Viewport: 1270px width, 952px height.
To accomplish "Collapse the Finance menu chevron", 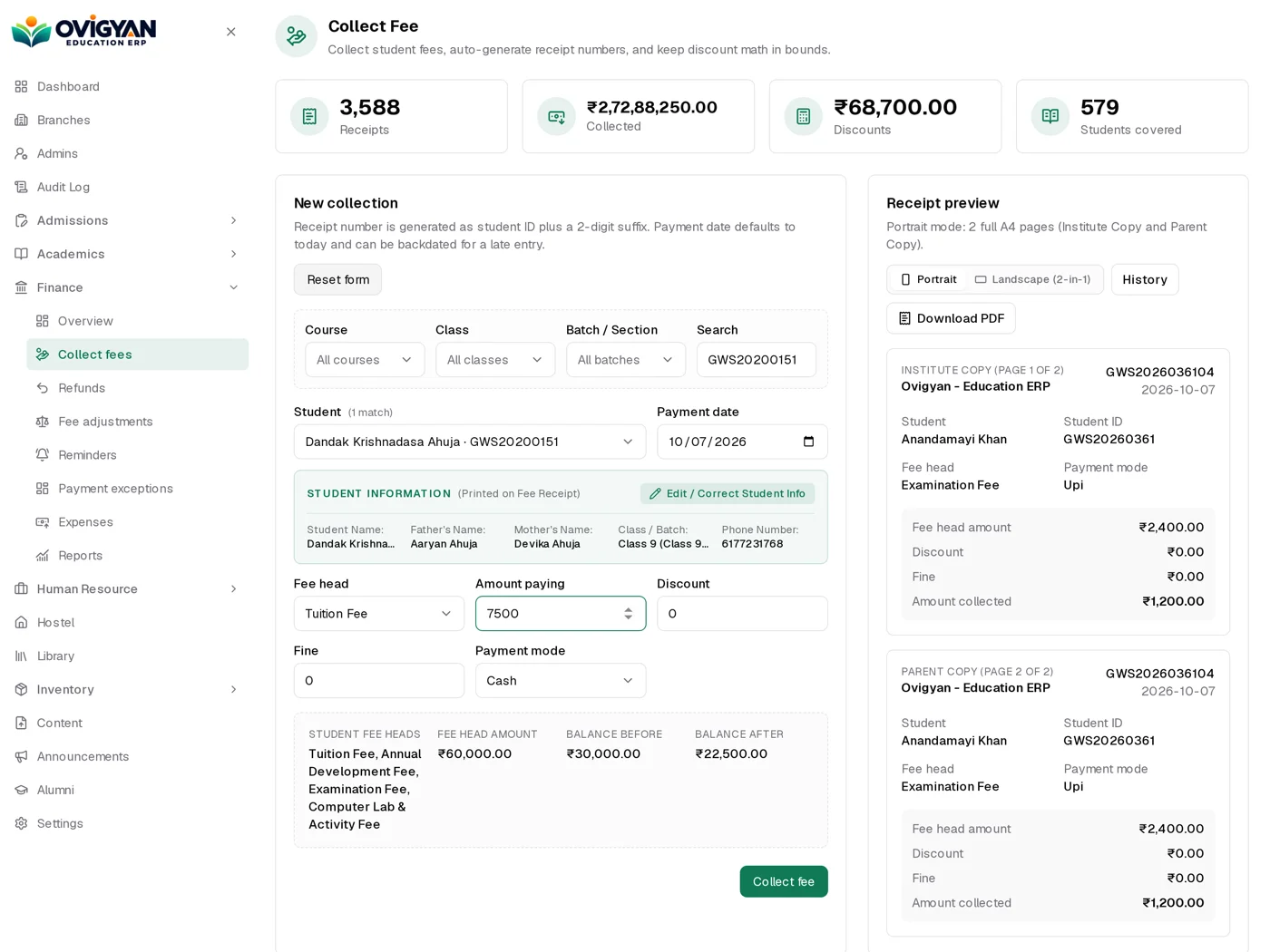I will click(233, 287).
